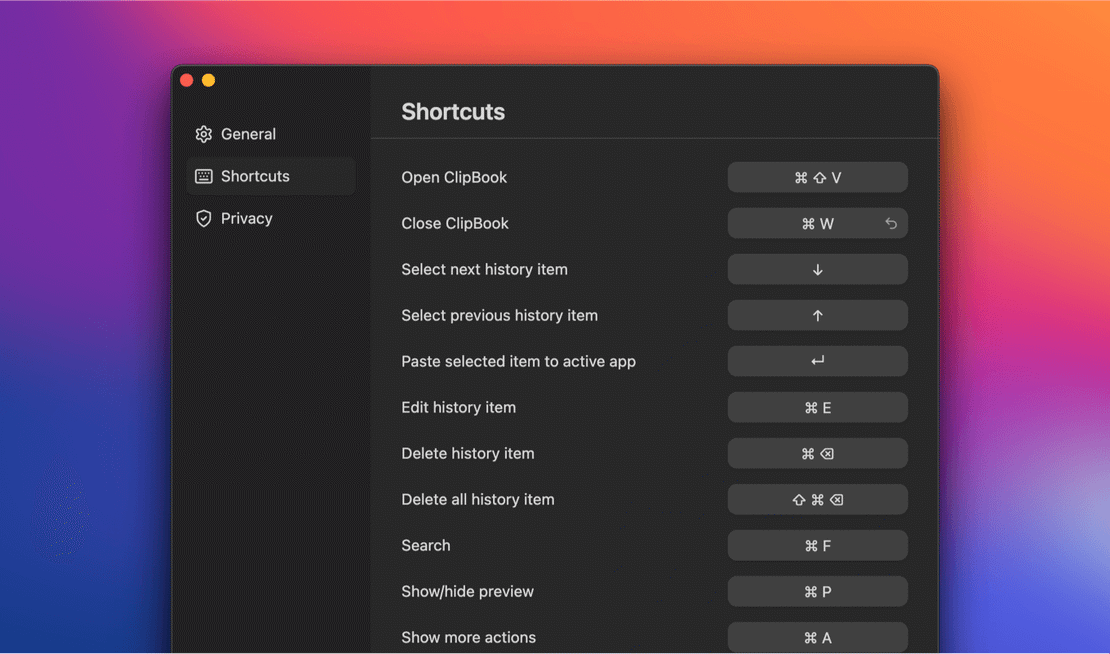
Task: Click the Shortcuts keyboard icon
Action: [x=204, y=176]
